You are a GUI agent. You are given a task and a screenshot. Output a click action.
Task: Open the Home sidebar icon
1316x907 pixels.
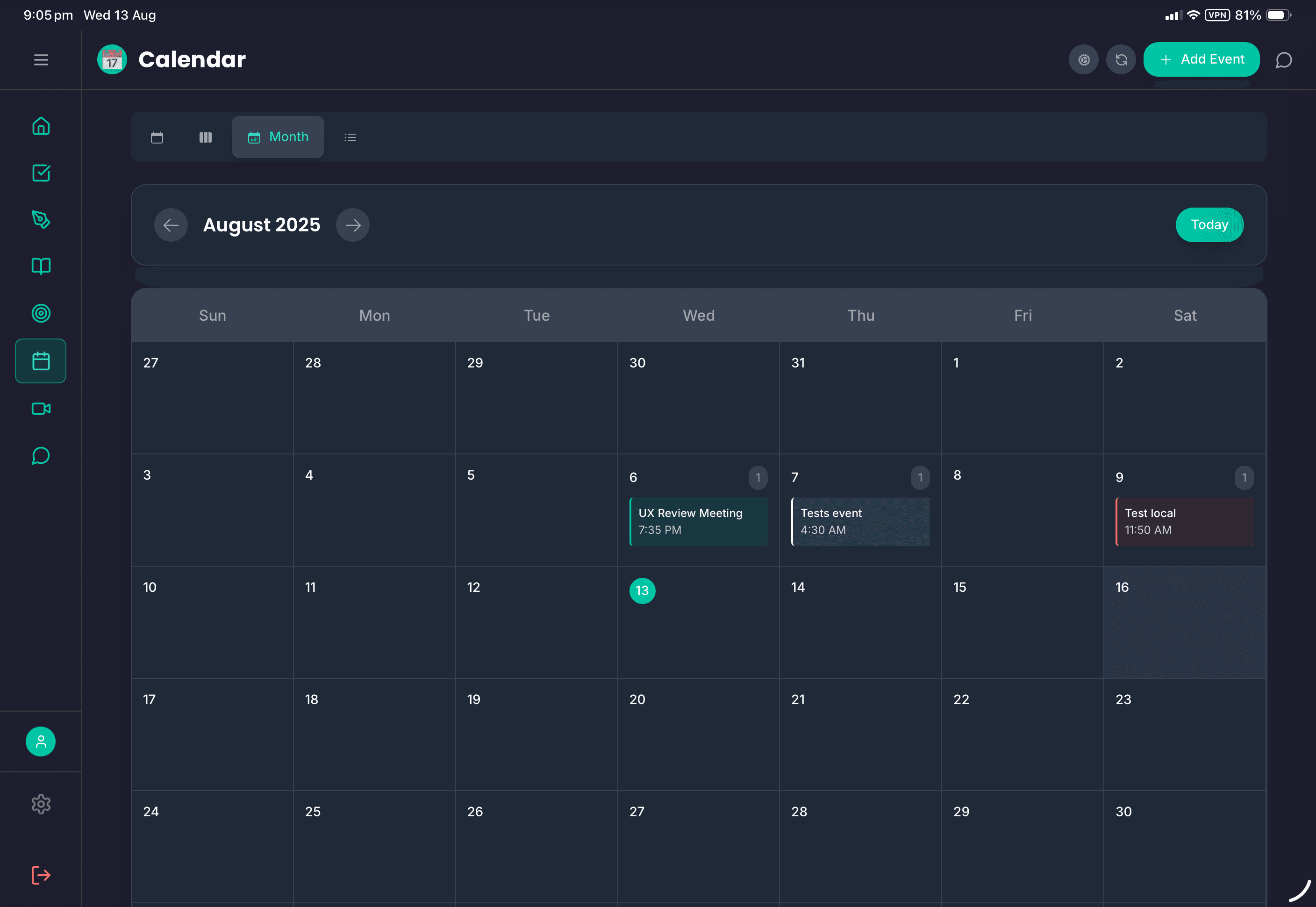pyautogui.click(x=40, y=126)
